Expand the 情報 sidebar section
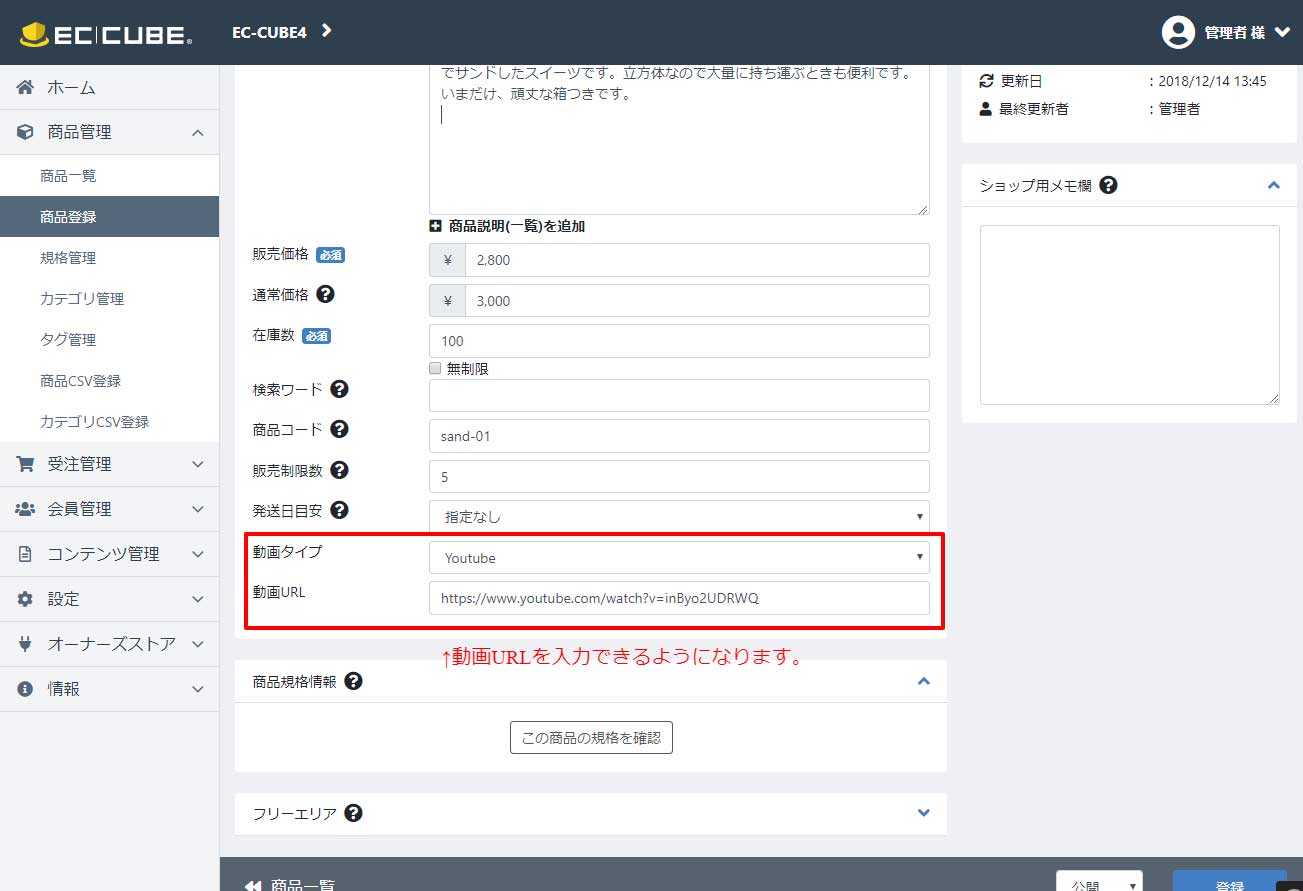 click(198, 689)
